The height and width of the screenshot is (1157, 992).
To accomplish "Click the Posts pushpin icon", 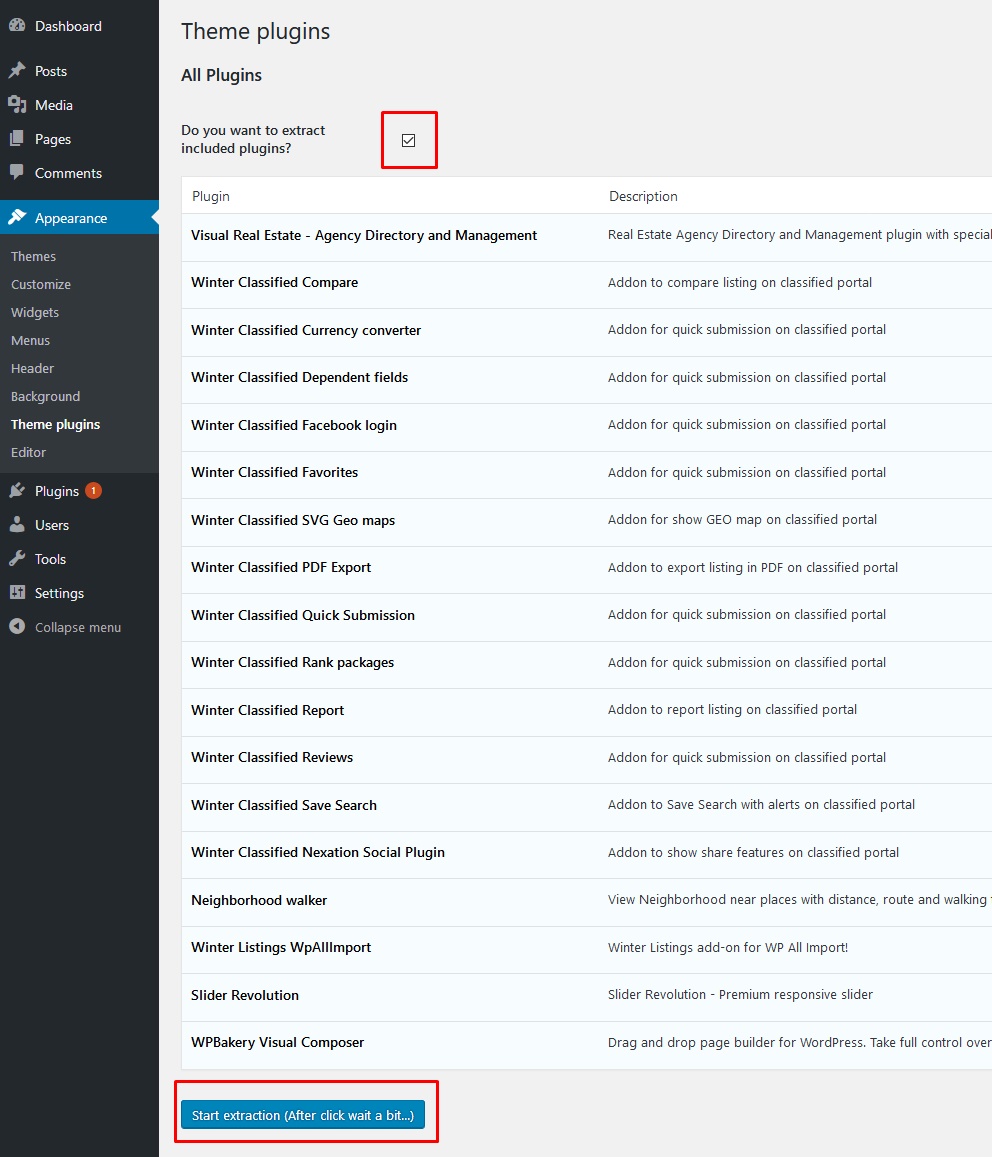I will 17,71.
